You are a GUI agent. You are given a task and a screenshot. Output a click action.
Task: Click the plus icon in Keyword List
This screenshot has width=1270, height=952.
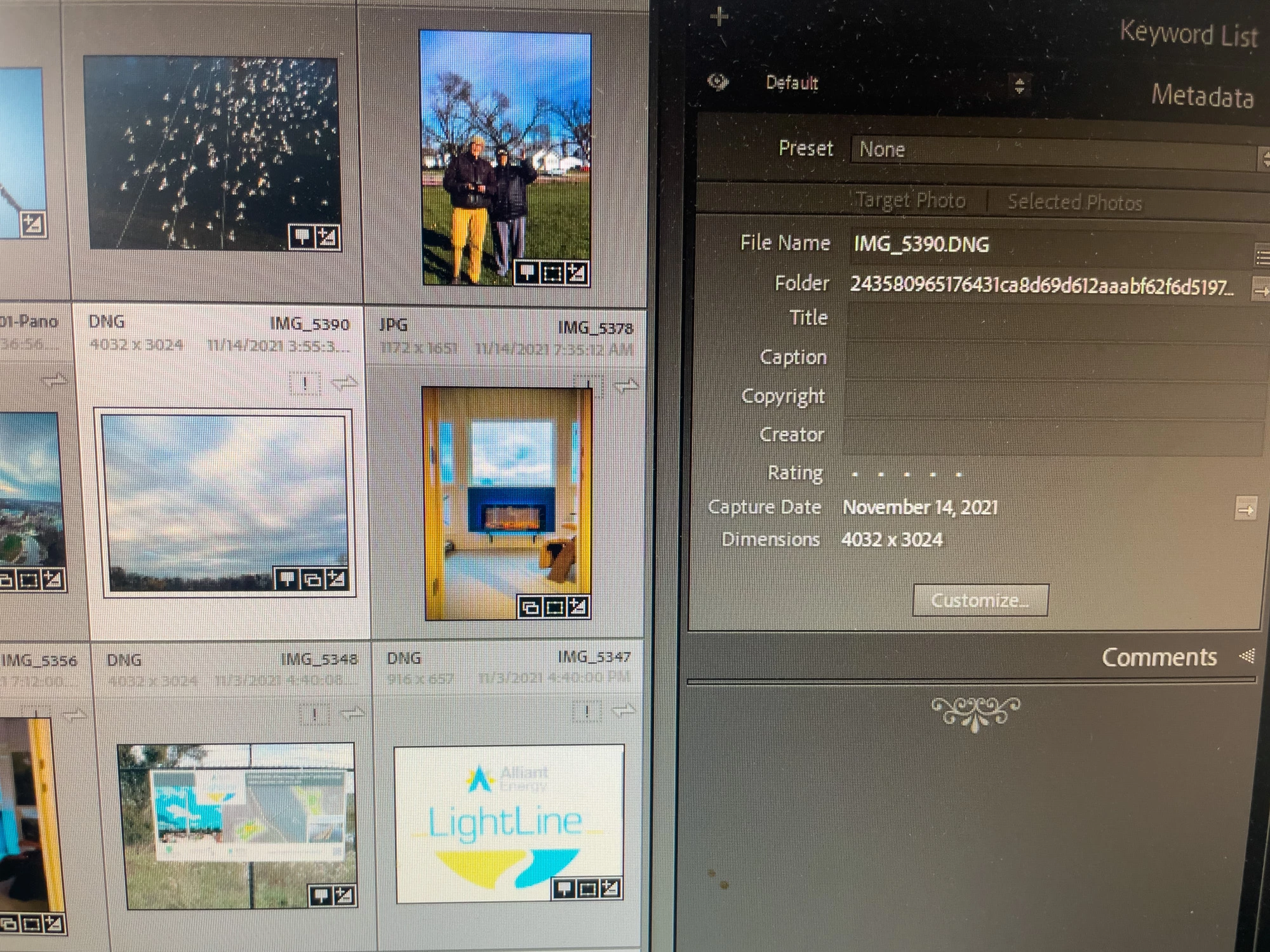coord(719,17)
